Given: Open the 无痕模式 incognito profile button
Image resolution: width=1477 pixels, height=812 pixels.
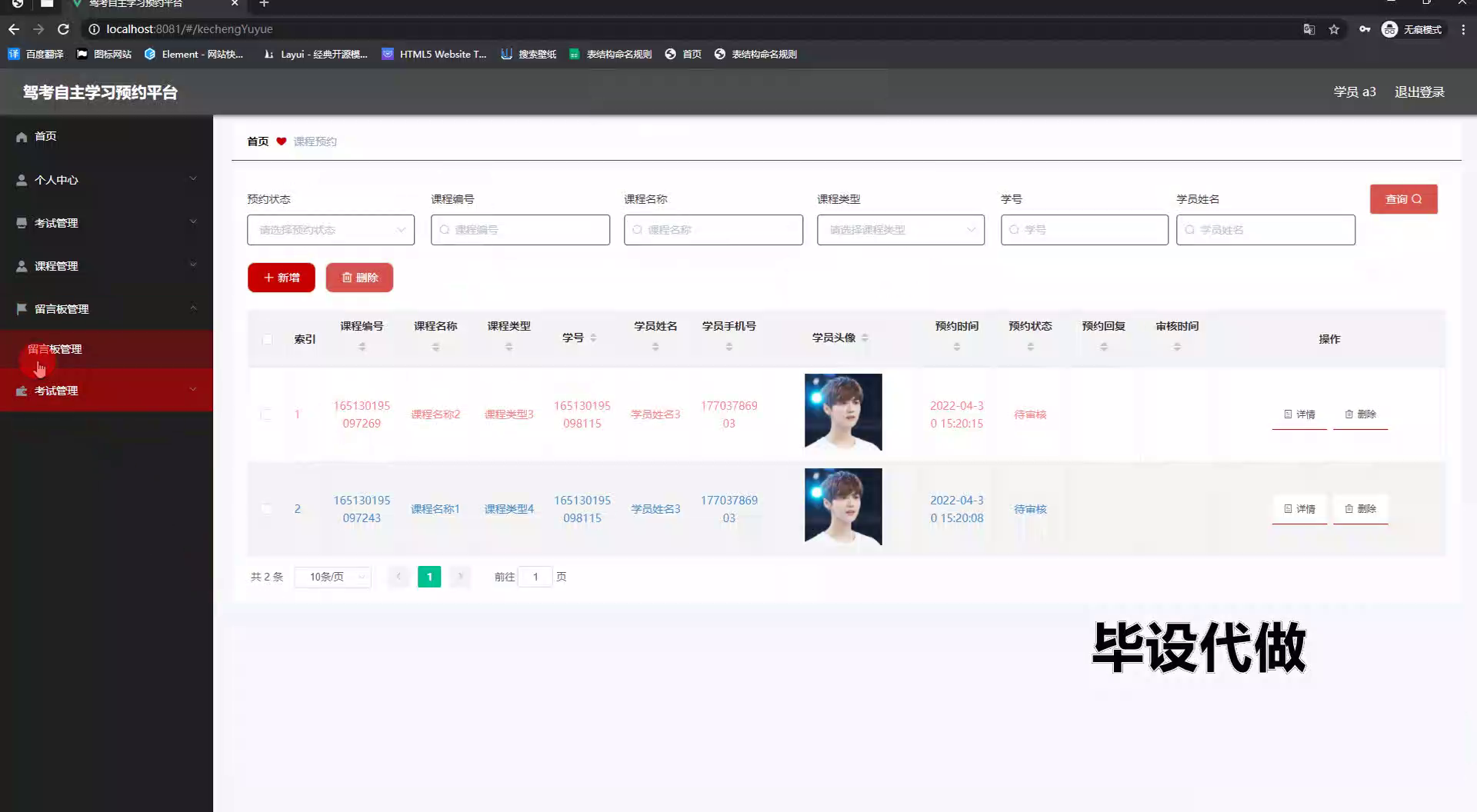Looking at the screenshot, I should coord(1412,29).
